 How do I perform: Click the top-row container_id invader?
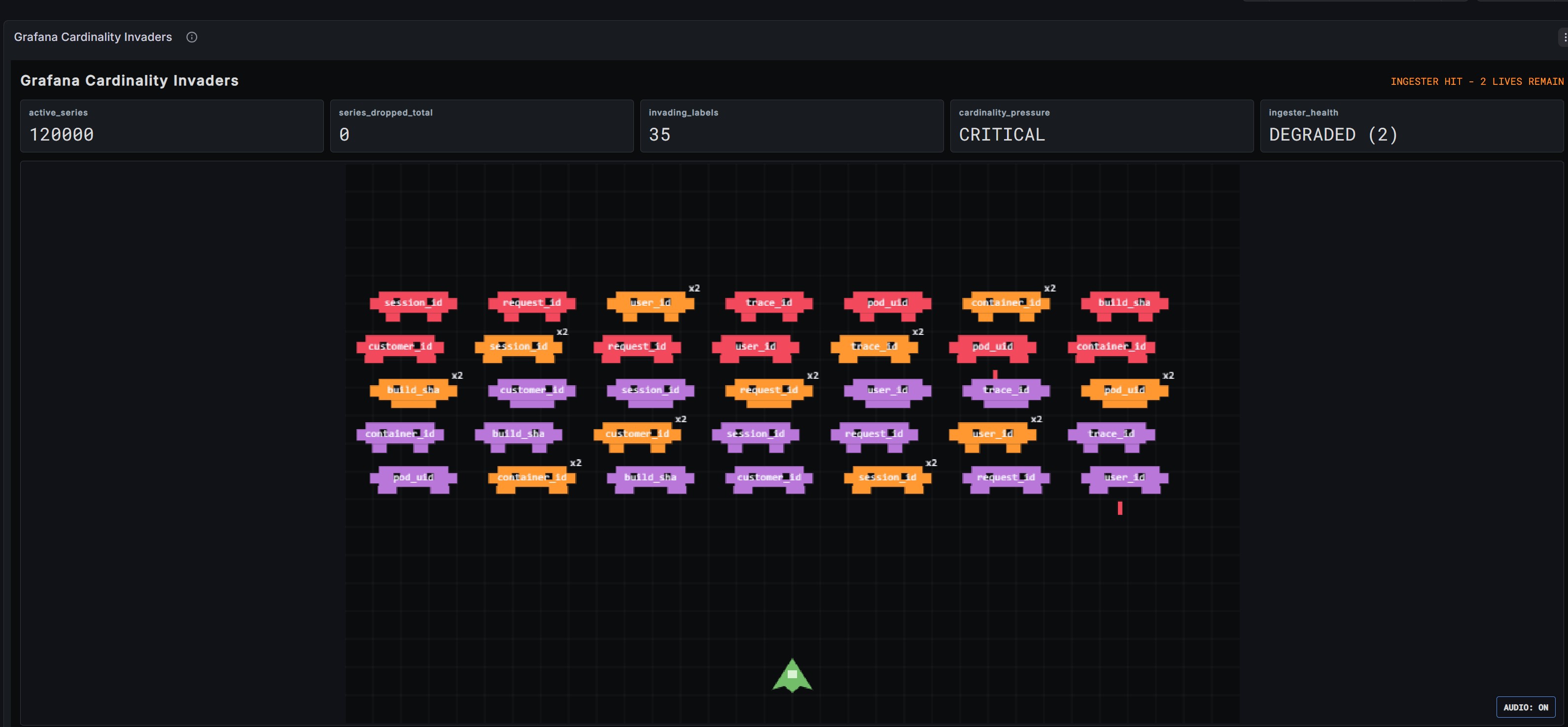pyautogui.click(x=1006, y=306)
